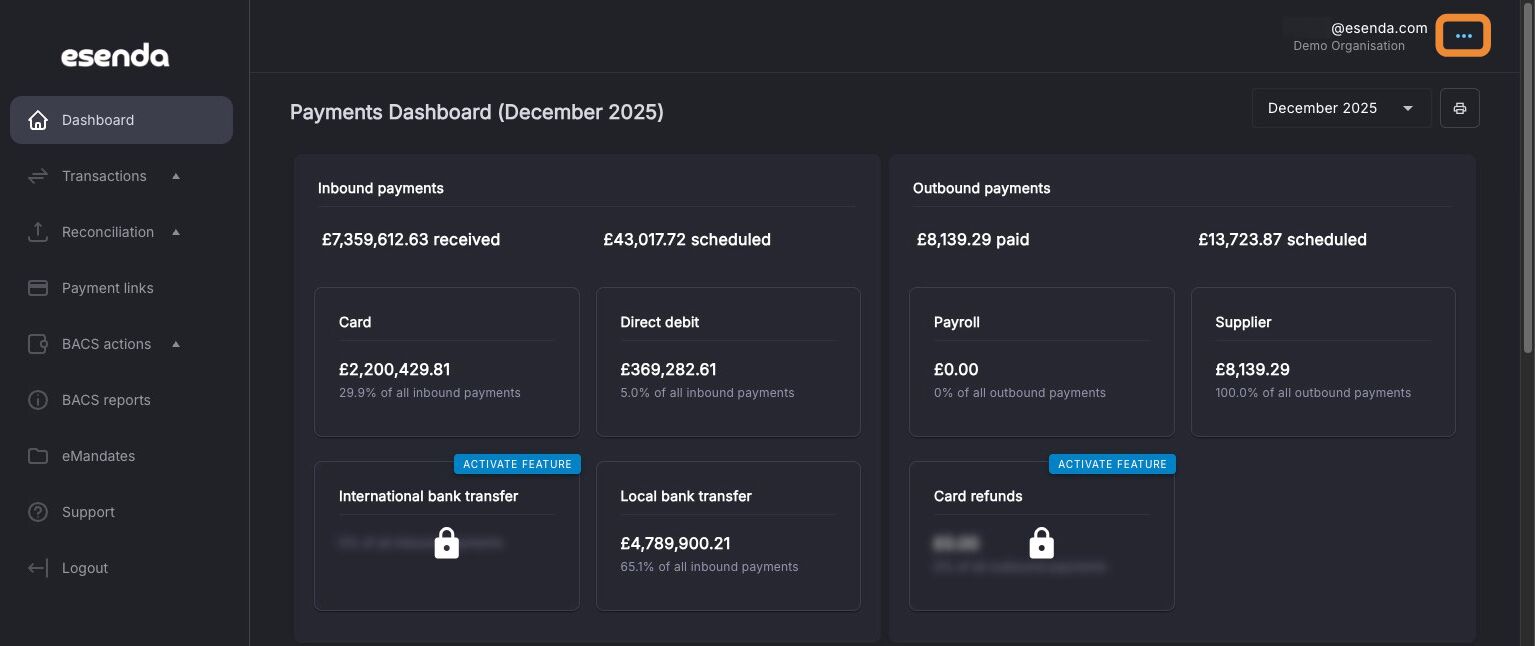
Task: Open the Support page
Action: click(x=121, y=512)
